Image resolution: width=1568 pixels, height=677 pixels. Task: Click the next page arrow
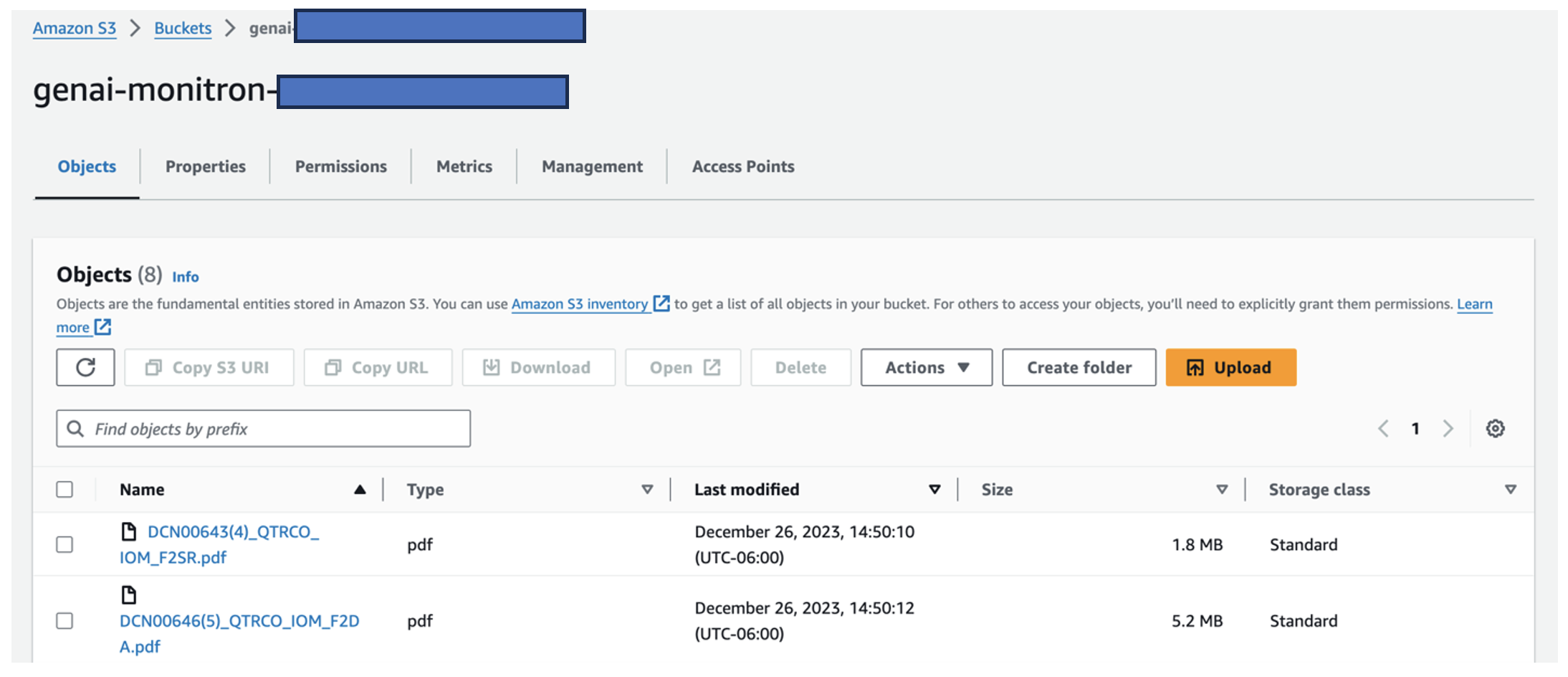pyautogui.click(x=1448, y=429)
